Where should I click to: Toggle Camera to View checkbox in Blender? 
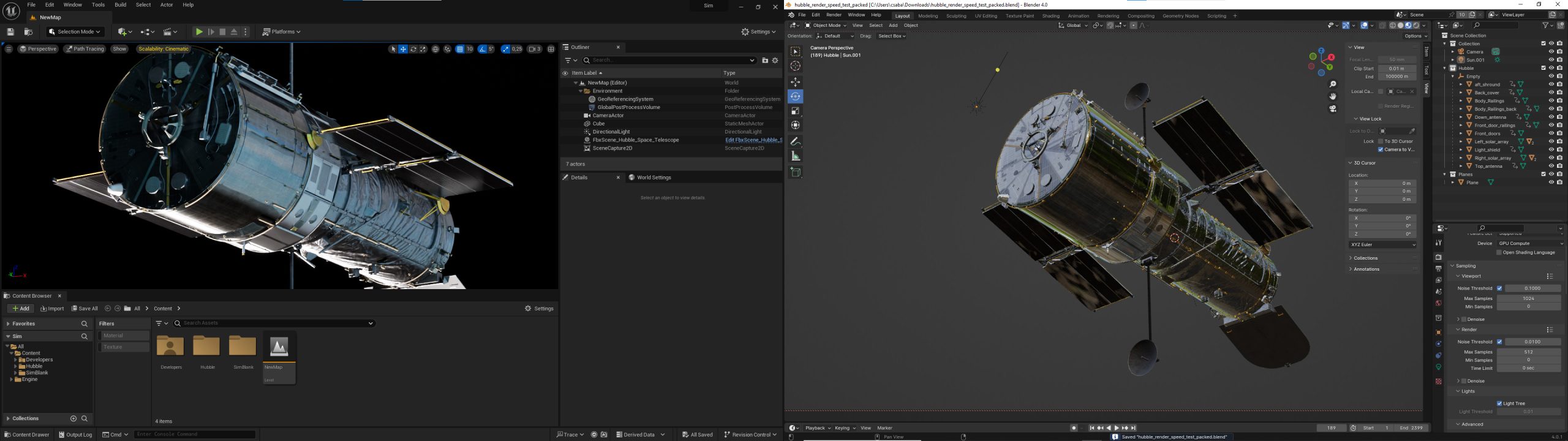coord(1381,149)
